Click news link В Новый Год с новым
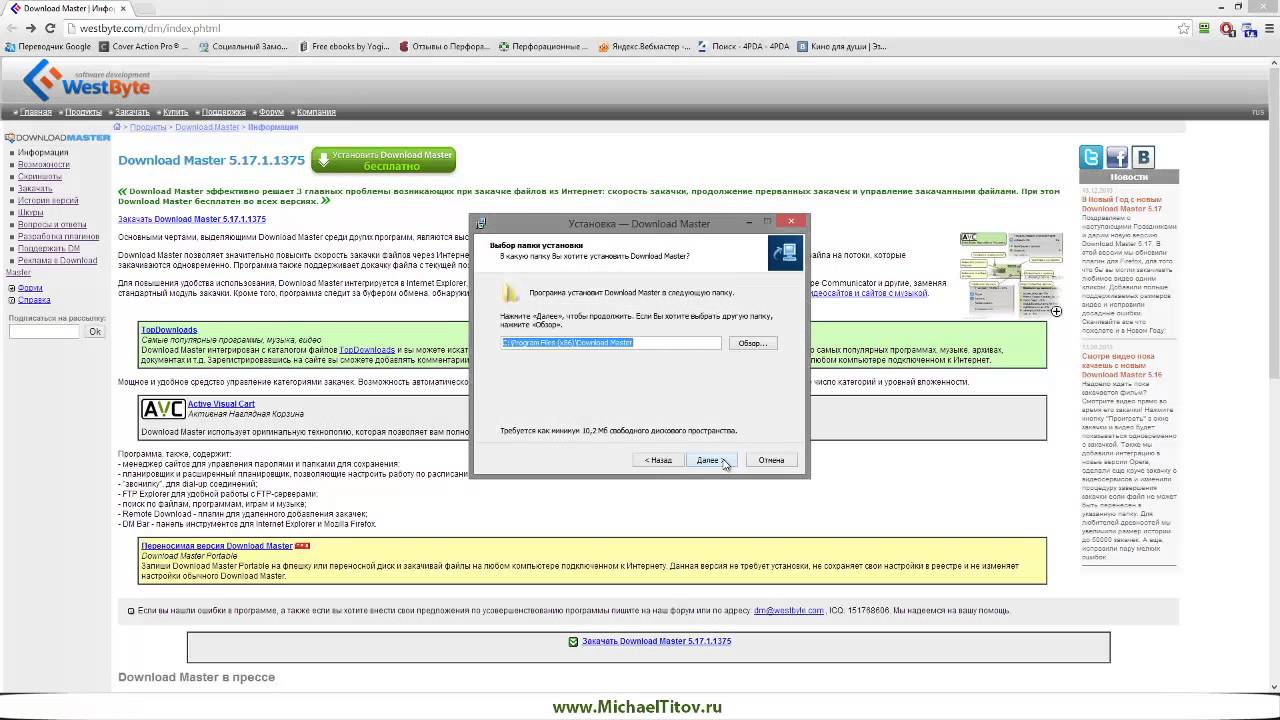The height and width of the screenshot is (720, 1280). click(x=1121, y=204)
